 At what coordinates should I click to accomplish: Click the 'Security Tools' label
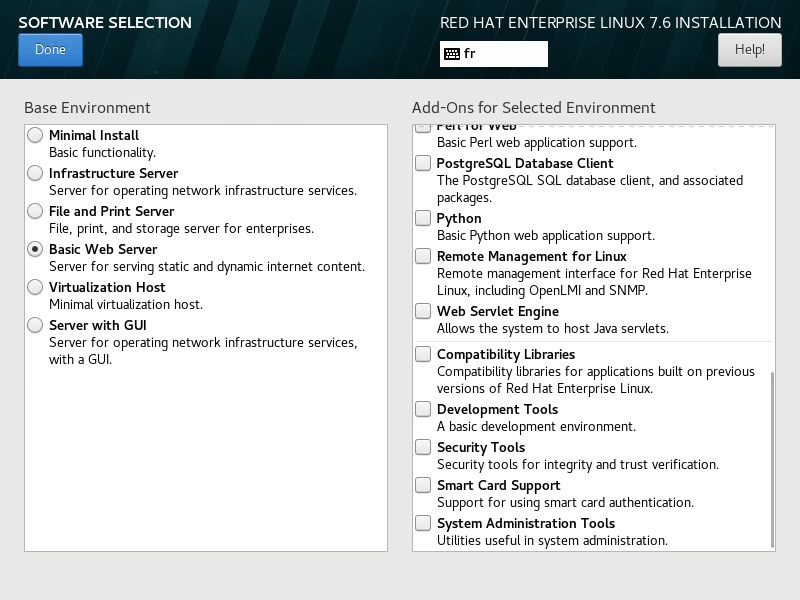481,447
